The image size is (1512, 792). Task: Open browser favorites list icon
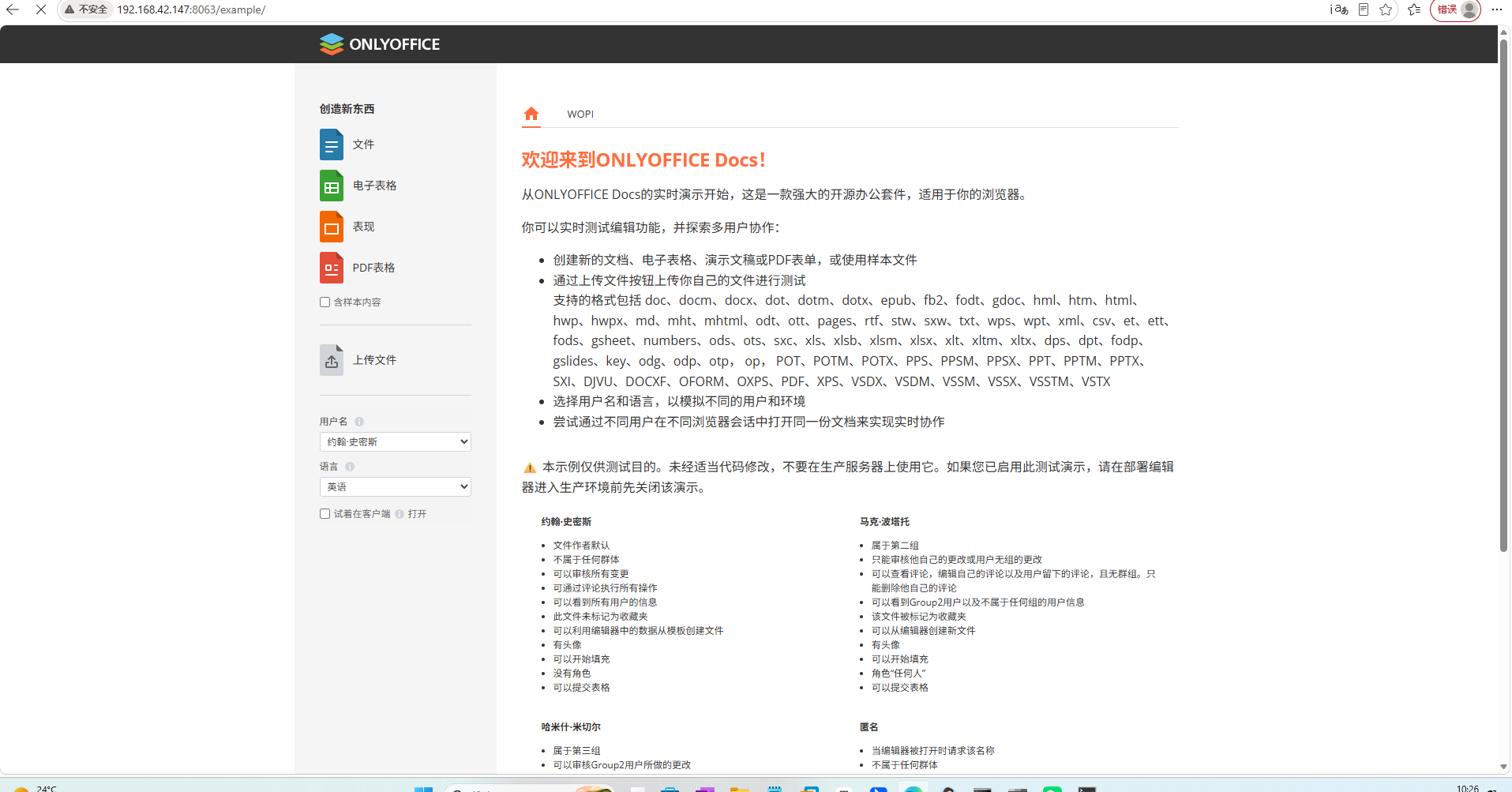click(1414, 9)
